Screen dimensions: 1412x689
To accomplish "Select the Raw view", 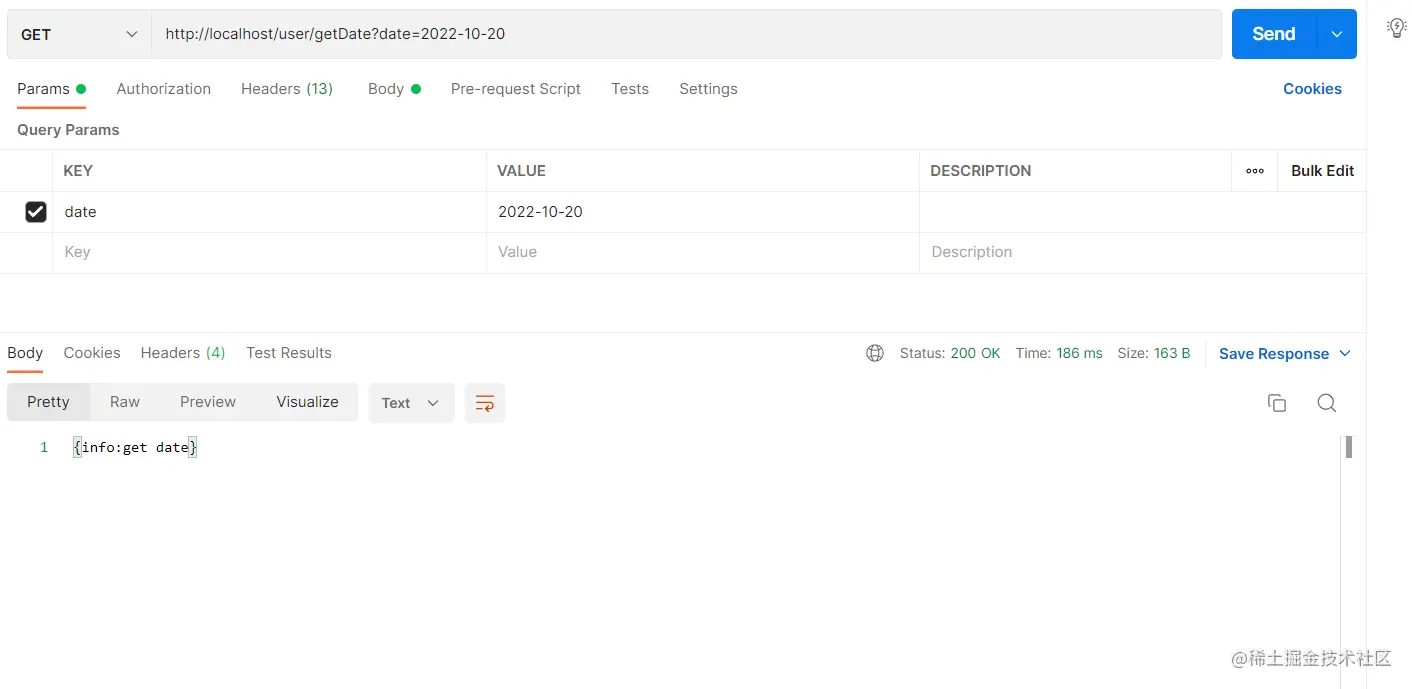I will (x=125, y=402).
